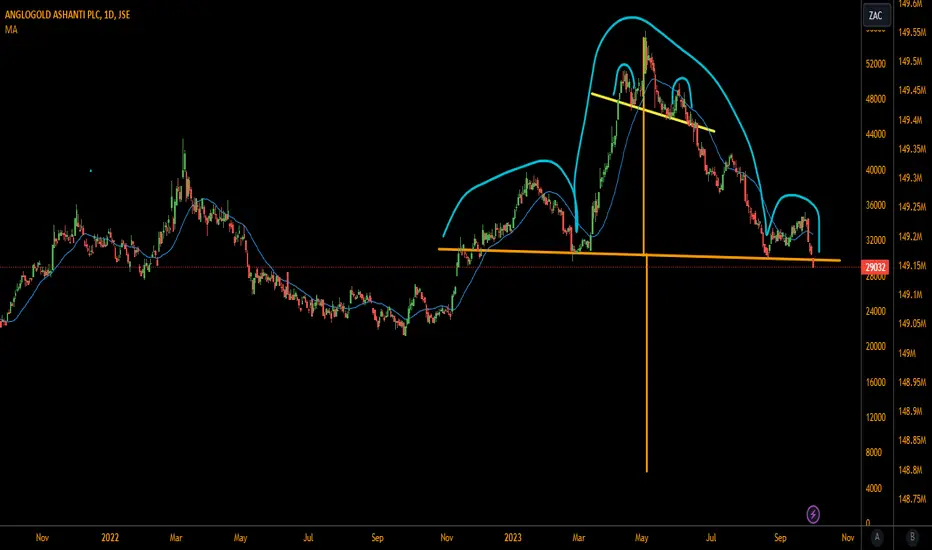This screenshot has width=932, height=550.
Task: Toggle auto scale with the A button
Action: pyautogui.click(x=877, y=537)
